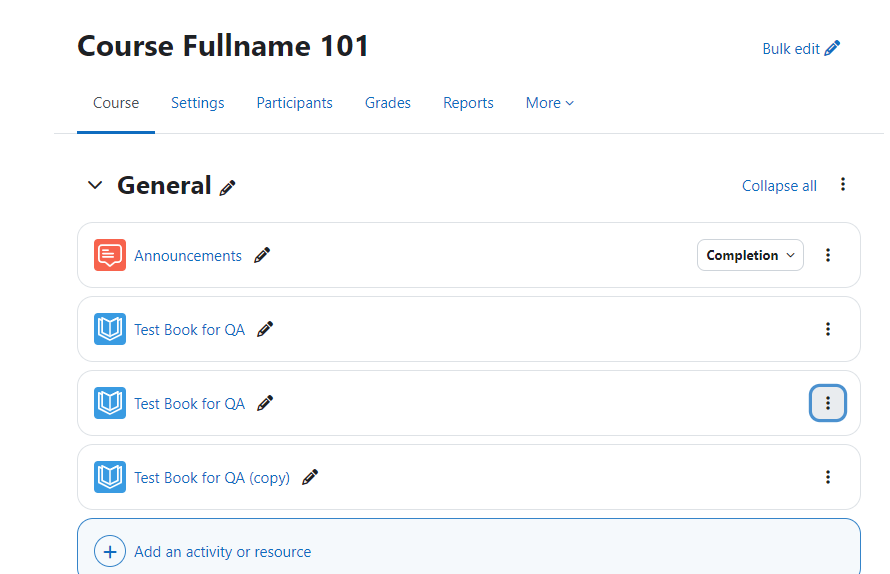Collapse the General section using its chevron
Screen dimensions: 890x574
[x=95, y=185]
